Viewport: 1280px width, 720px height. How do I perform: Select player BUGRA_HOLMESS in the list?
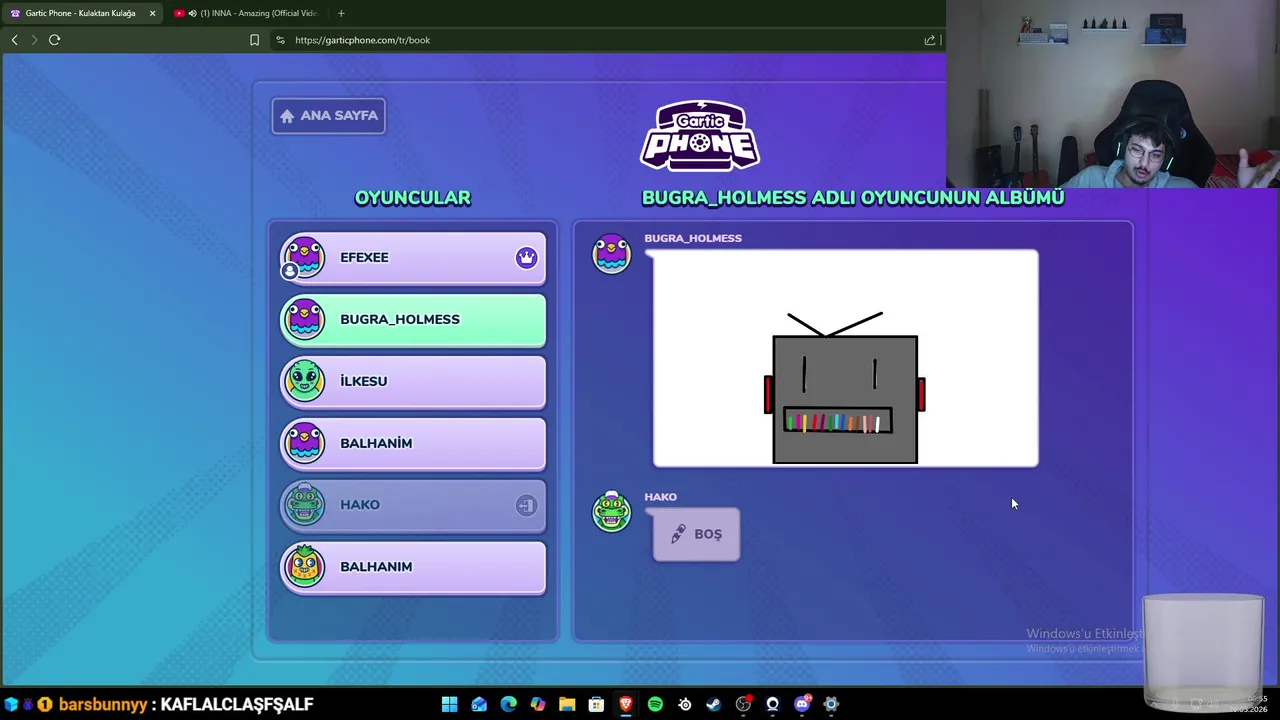[413, 320]
